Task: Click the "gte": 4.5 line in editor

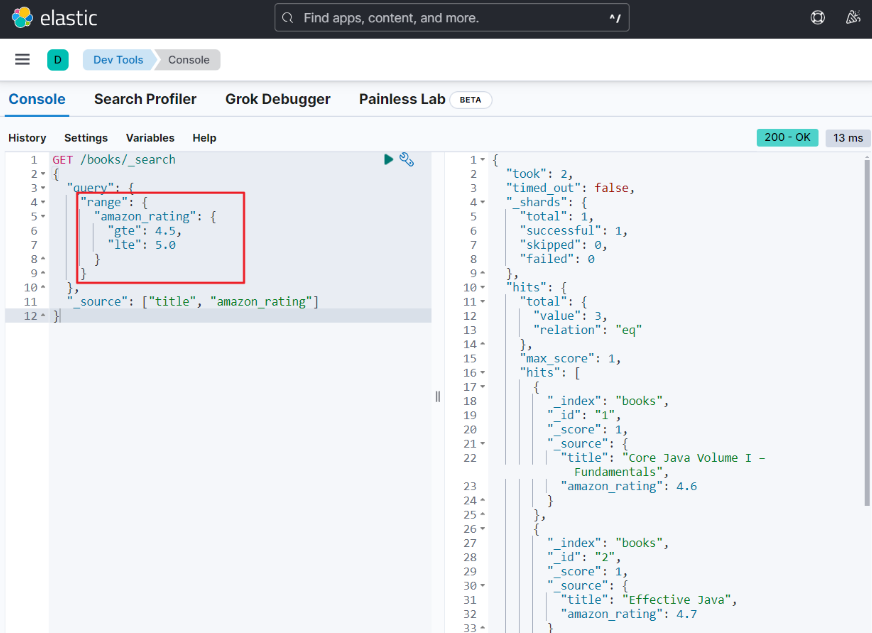Action: coord(145,231)
